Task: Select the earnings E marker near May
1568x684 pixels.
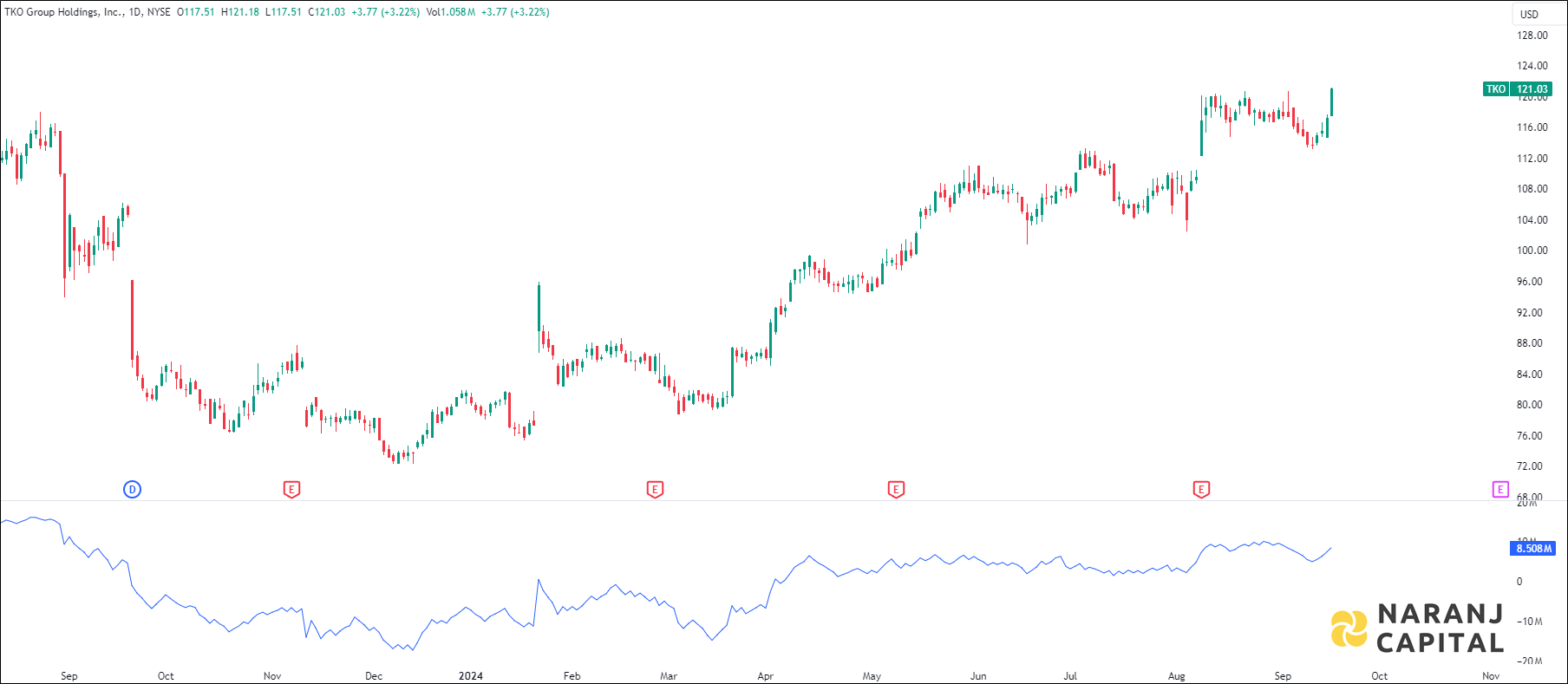Action: pyautogui.click(x=896, y=490)
